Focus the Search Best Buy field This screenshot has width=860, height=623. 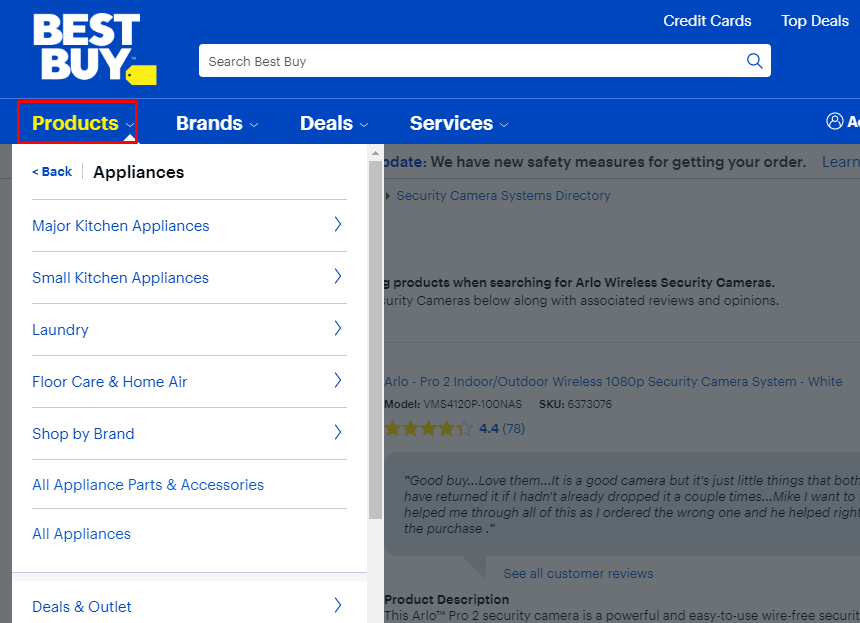484,61
